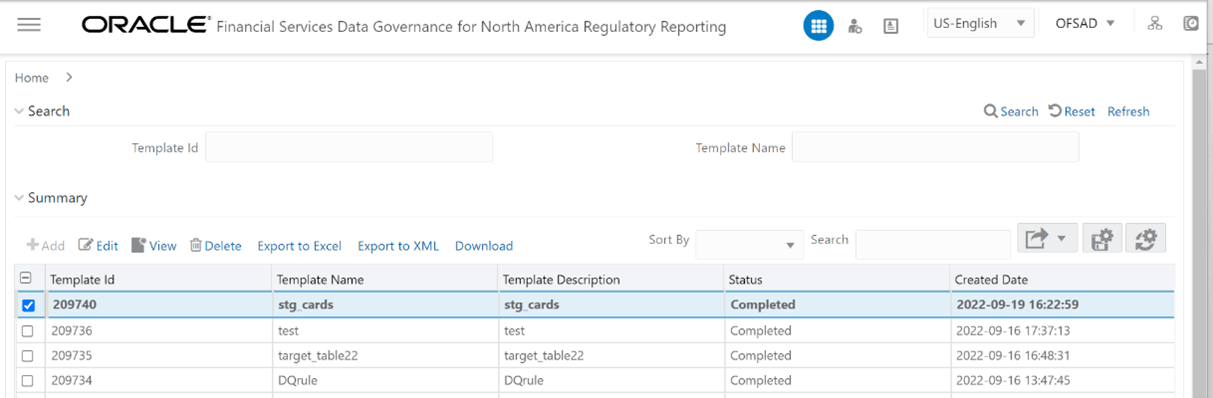
Task: Go to the Home breadcrumb
Action: point(32,77)
